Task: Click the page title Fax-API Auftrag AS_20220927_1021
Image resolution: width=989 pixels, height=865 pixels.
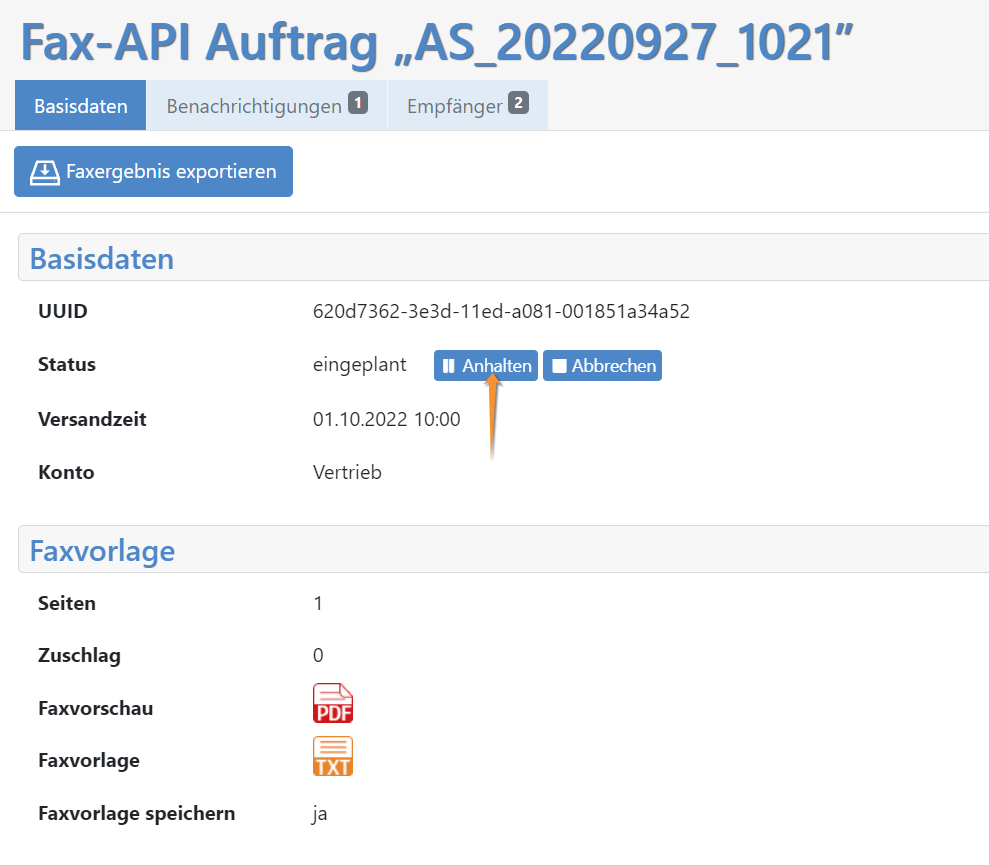Action: tap(436, 42)
